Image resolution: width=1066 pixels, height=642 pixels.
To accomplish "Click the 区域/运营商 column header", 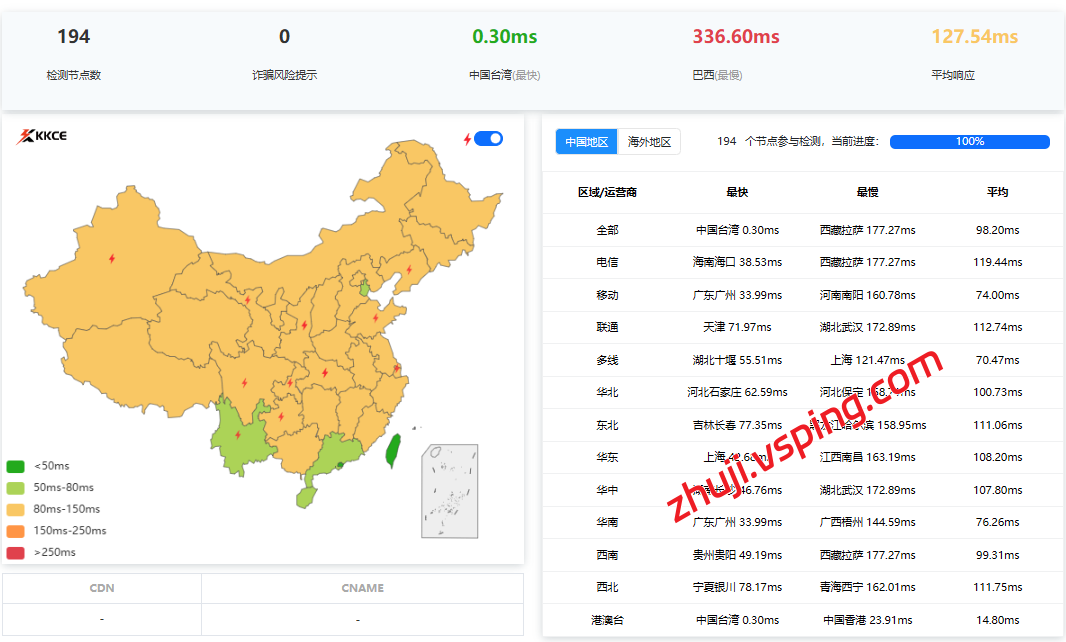I will pos(607,192).
